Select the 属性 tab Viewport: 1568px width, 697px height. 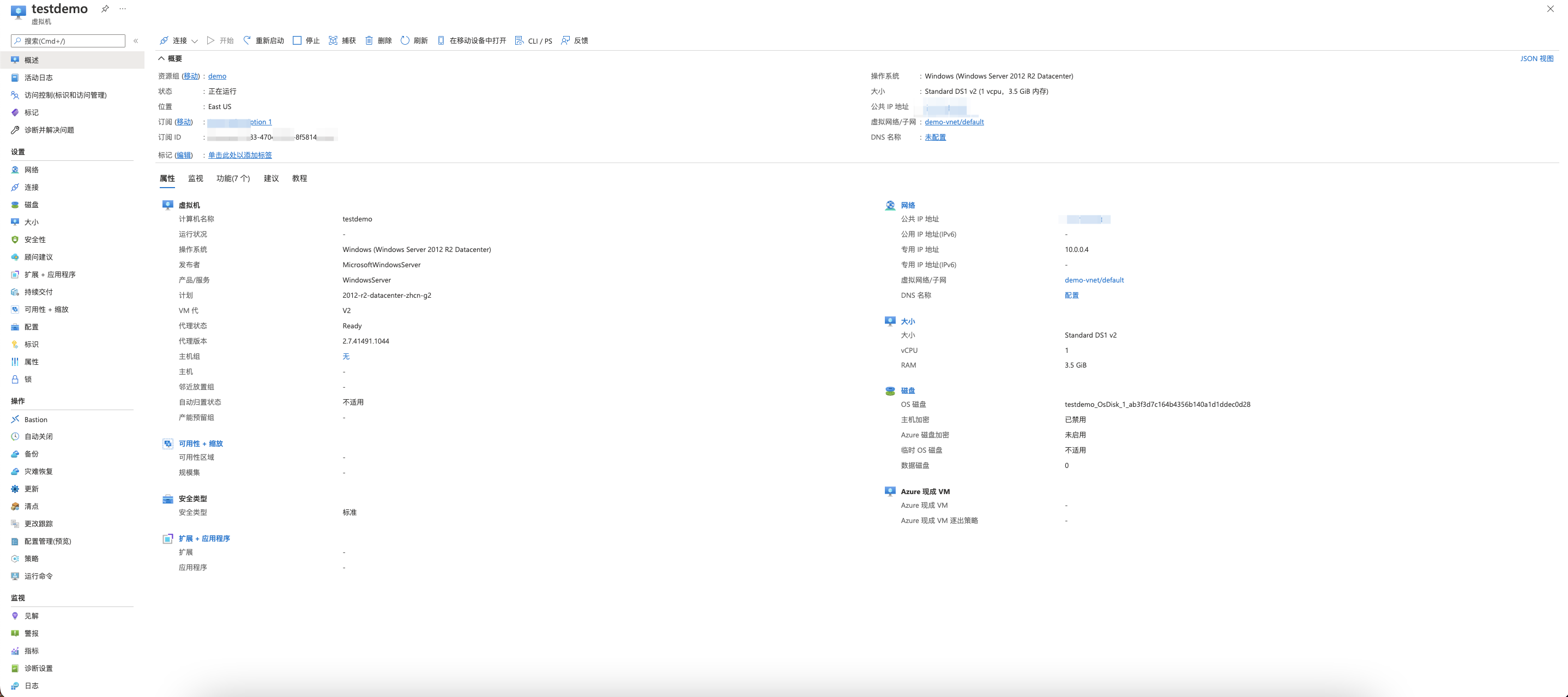coord(167,178)
